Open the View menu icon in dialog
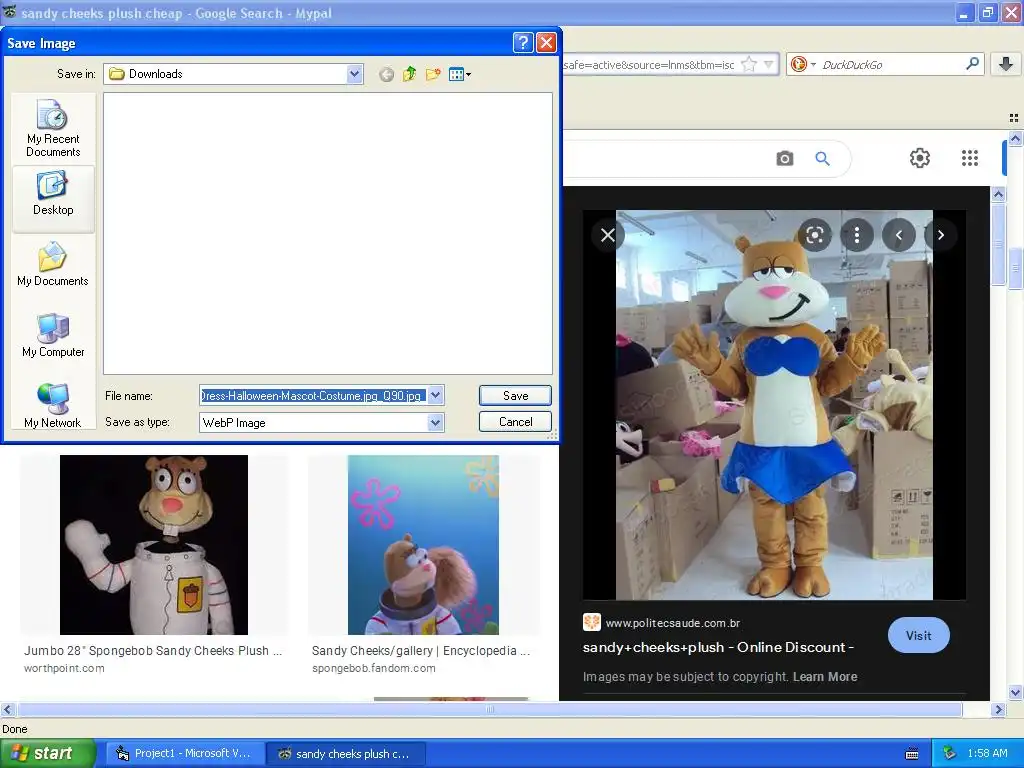The height and width of the screenshot is (768, 1024). (460, 74)
